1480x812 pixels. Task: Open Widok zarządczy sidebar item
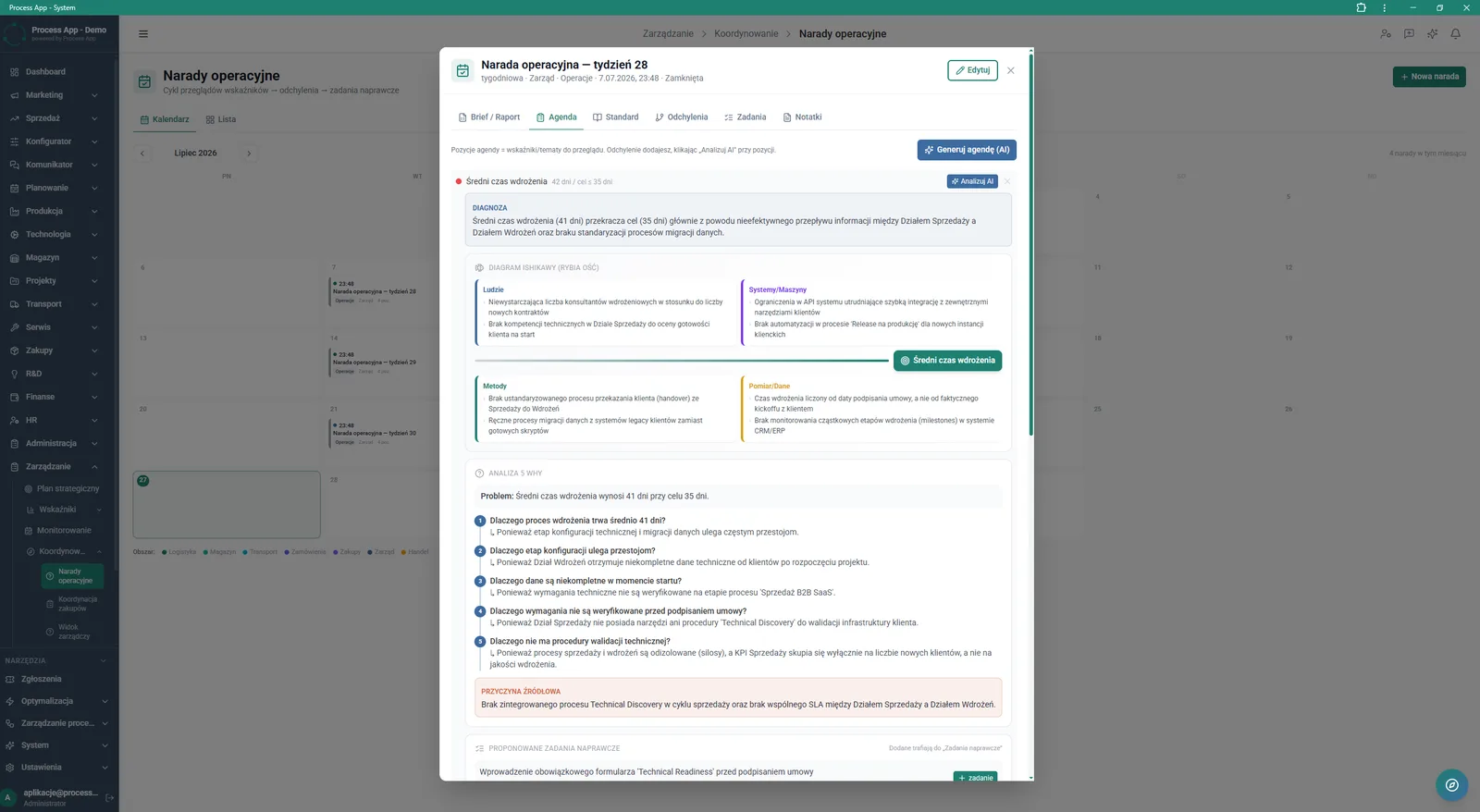tap(72, 632)
